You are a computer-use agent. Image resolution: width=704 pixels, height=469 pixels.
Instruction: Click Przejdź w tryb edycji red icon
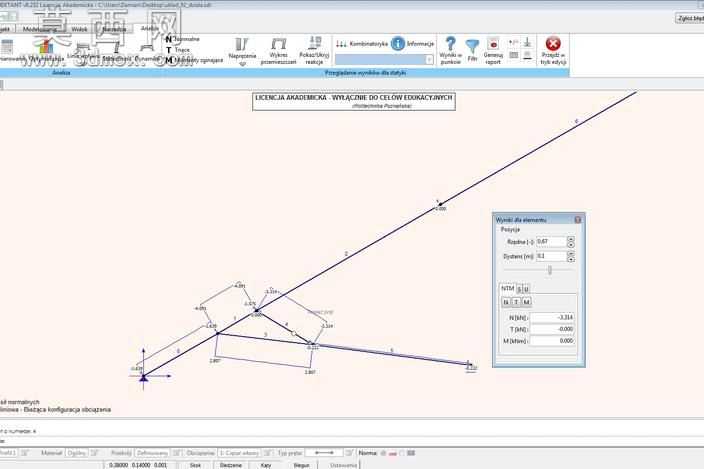point(553,44)
